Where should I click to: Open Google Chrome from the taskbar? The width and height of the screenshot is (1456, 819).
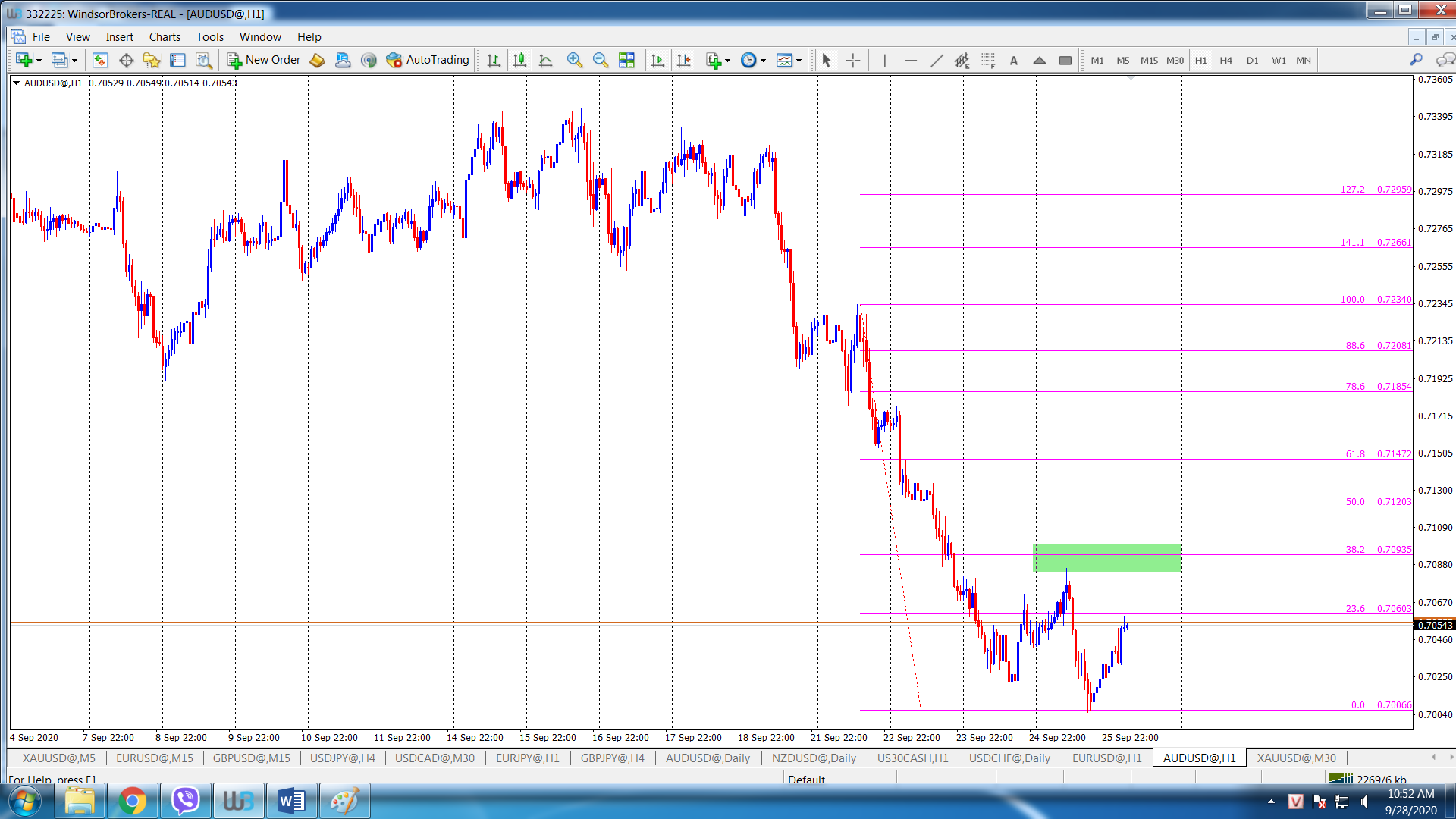click(x=132, y=801)
